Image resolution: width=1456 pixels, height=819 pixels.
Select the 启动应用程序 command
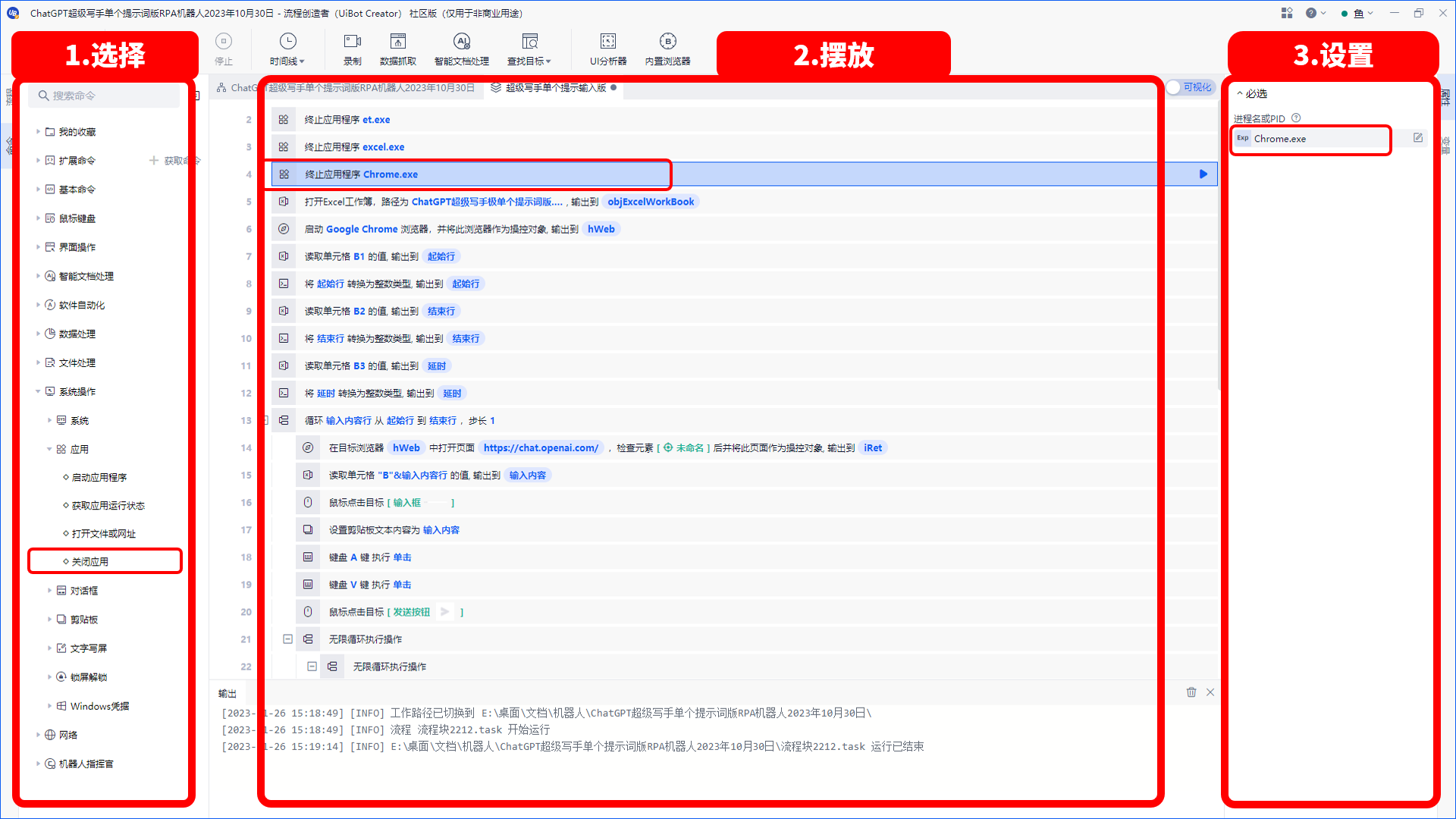99,478
